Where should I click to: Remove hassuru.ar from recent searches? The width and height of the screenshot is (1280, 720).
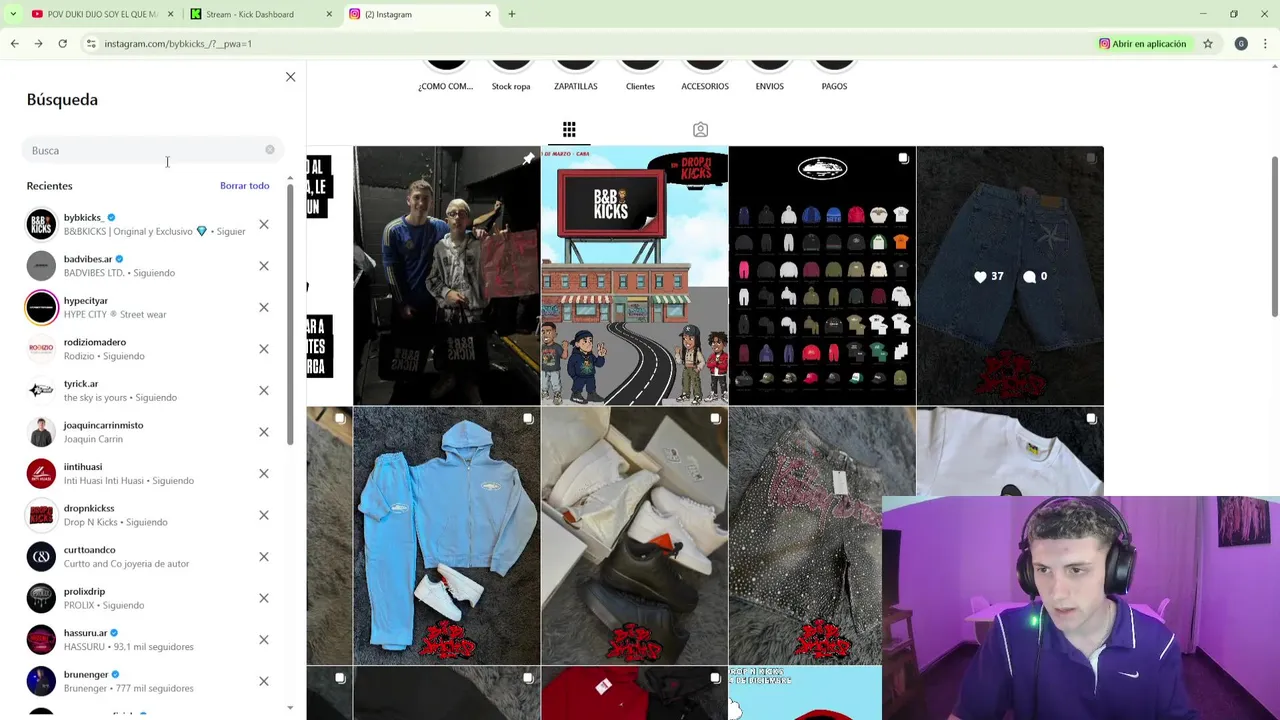[264, 640]
